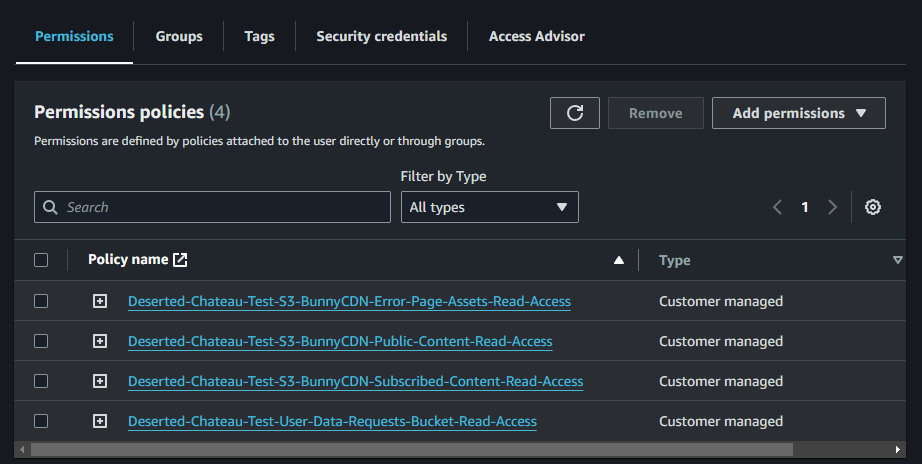
Task: Toggle the select-all policies checkbox
Action: 41,260
